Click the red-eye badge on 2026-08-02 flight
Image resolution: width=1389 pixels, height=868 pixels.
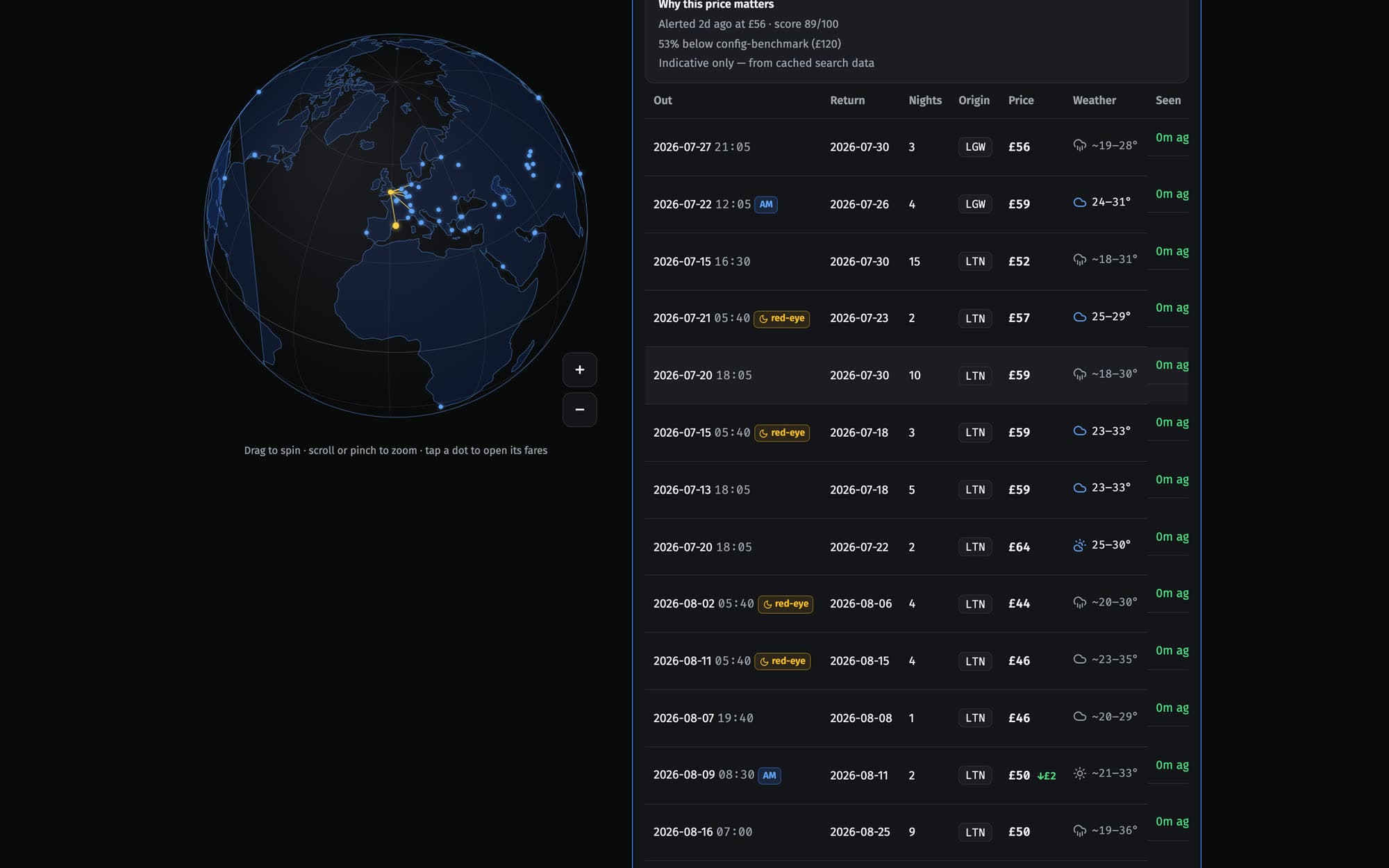pyautogui.click(x=785, y=604)
